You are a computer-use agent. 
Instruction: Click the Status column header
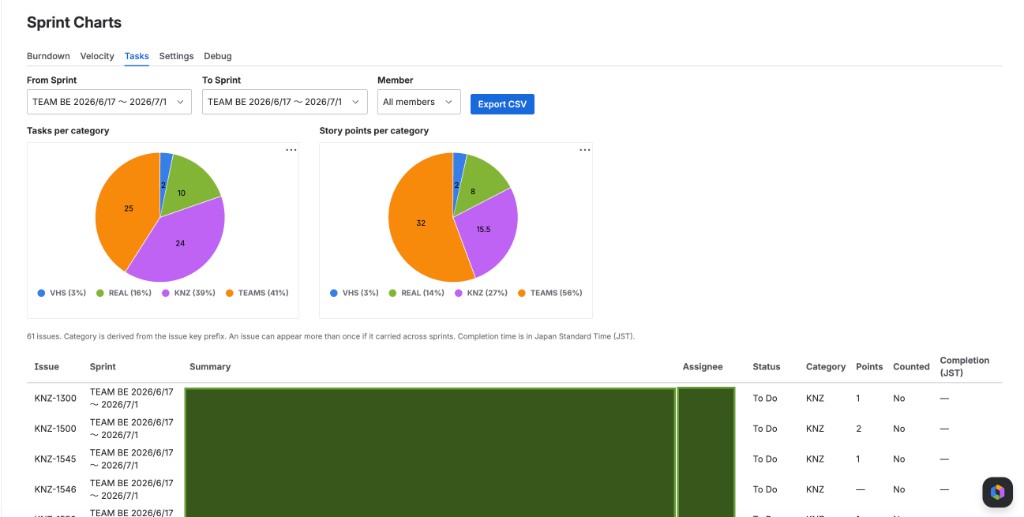[766, 367]
